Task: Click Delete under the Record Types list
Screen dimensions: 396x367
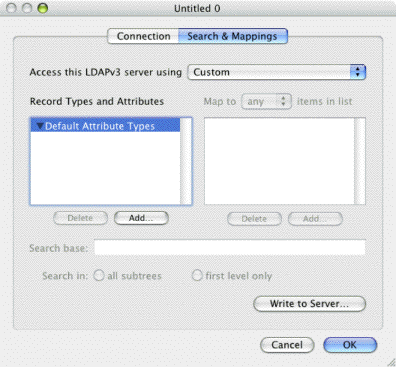Action: (80, 218)
